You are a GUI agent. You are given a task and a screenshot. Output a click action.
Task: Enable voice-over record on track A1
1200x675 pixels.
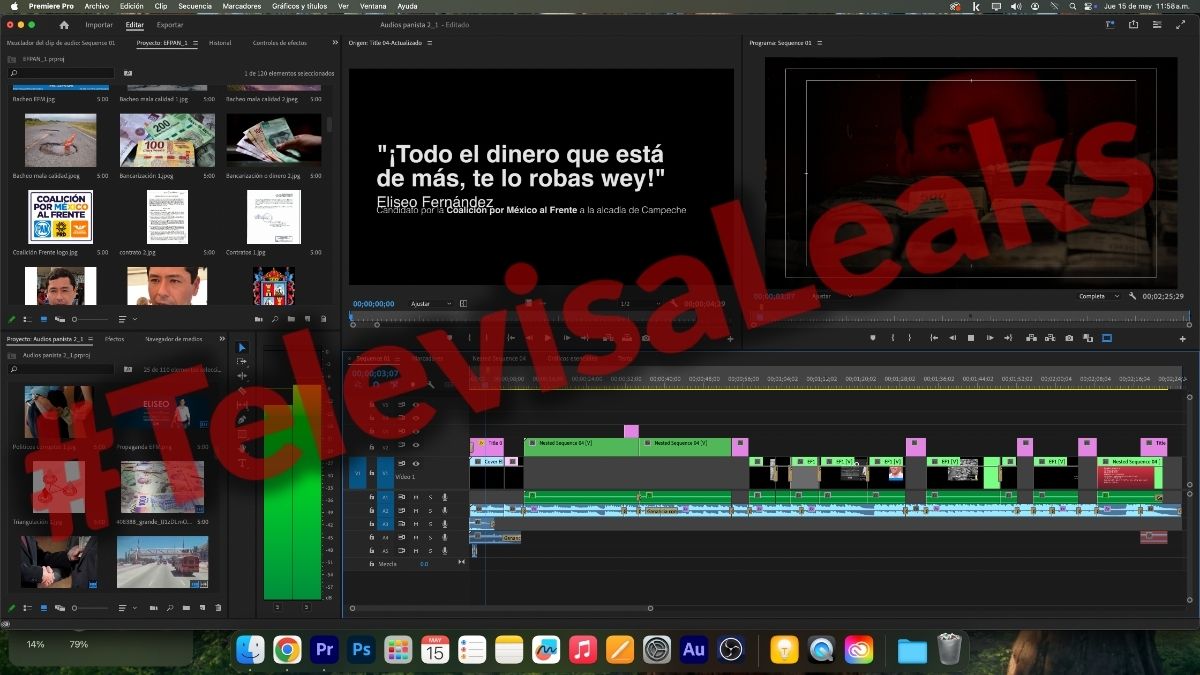444,497
